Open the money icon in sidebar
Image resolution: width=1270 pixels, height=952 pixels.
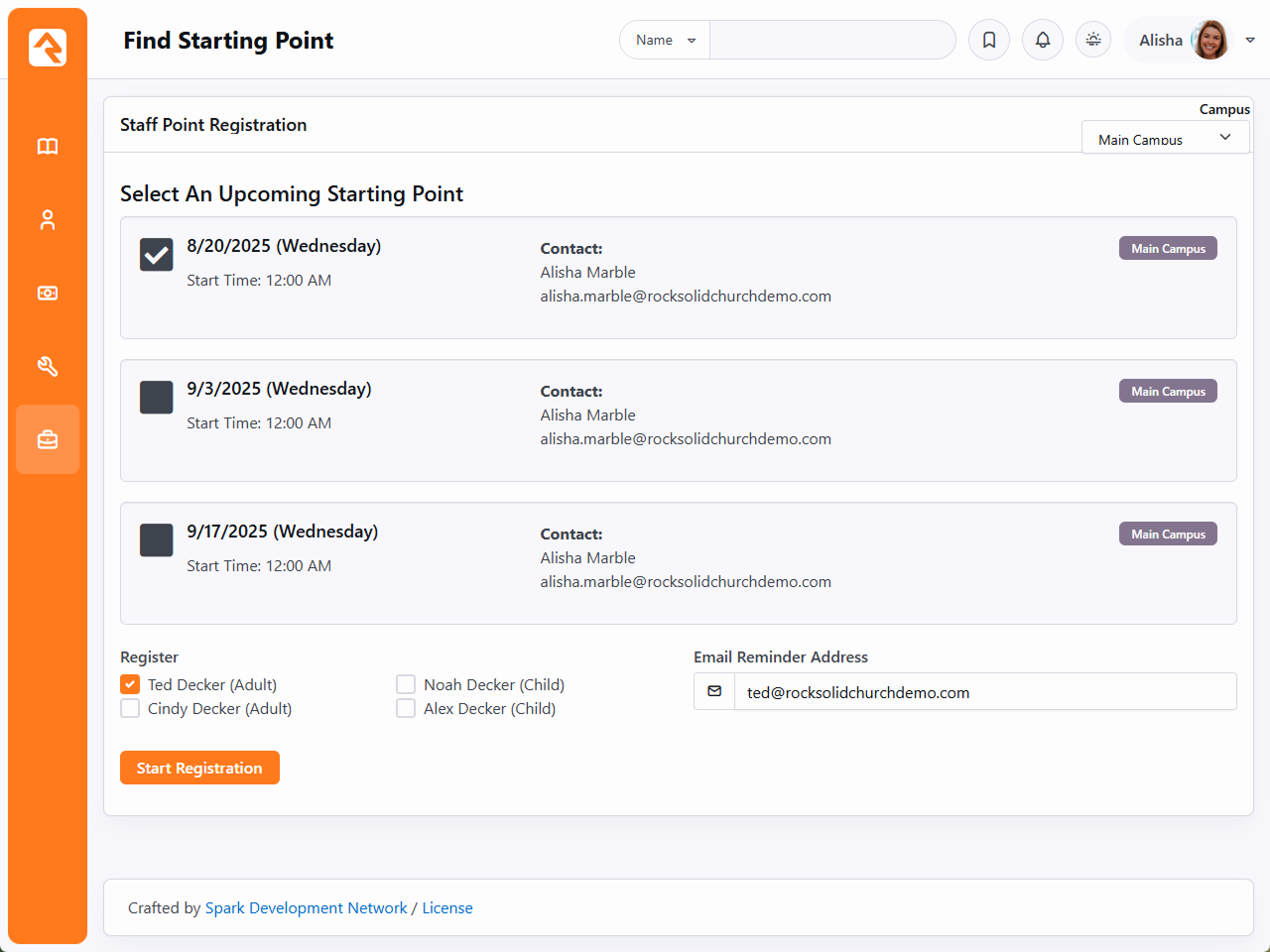tap(48, 294)
